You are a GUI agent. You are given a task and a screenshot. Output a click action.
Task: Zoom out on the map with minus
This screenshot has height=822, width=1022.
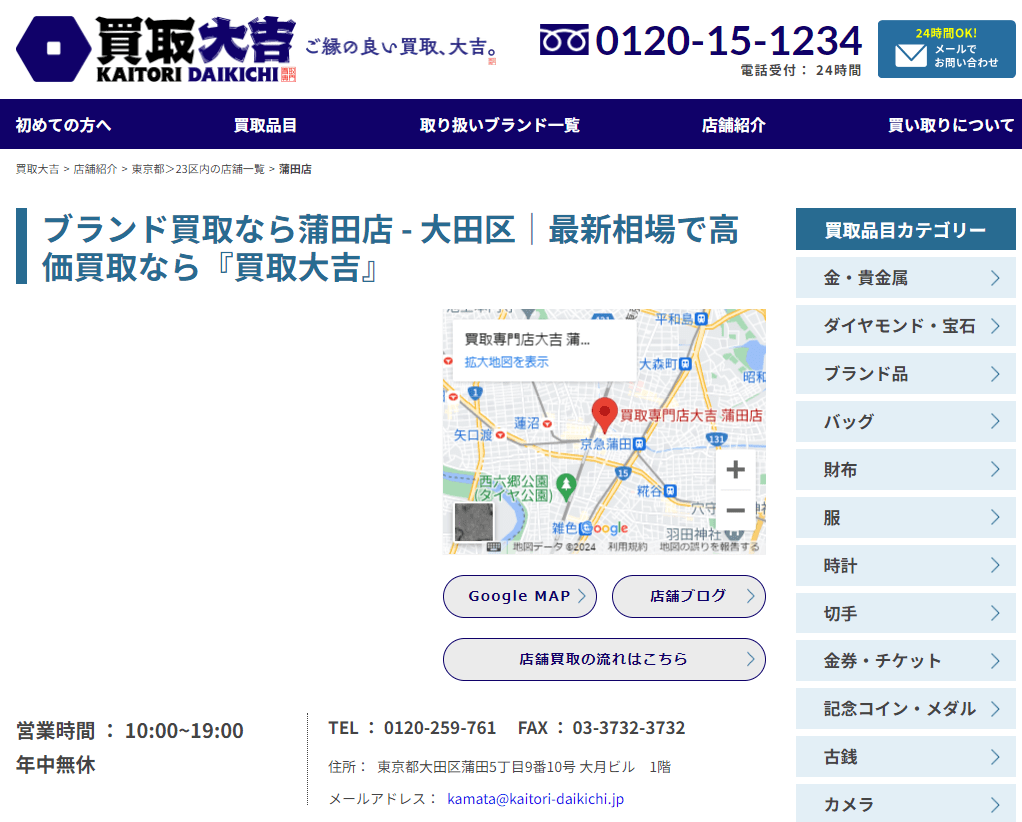(x=735, y=511)
